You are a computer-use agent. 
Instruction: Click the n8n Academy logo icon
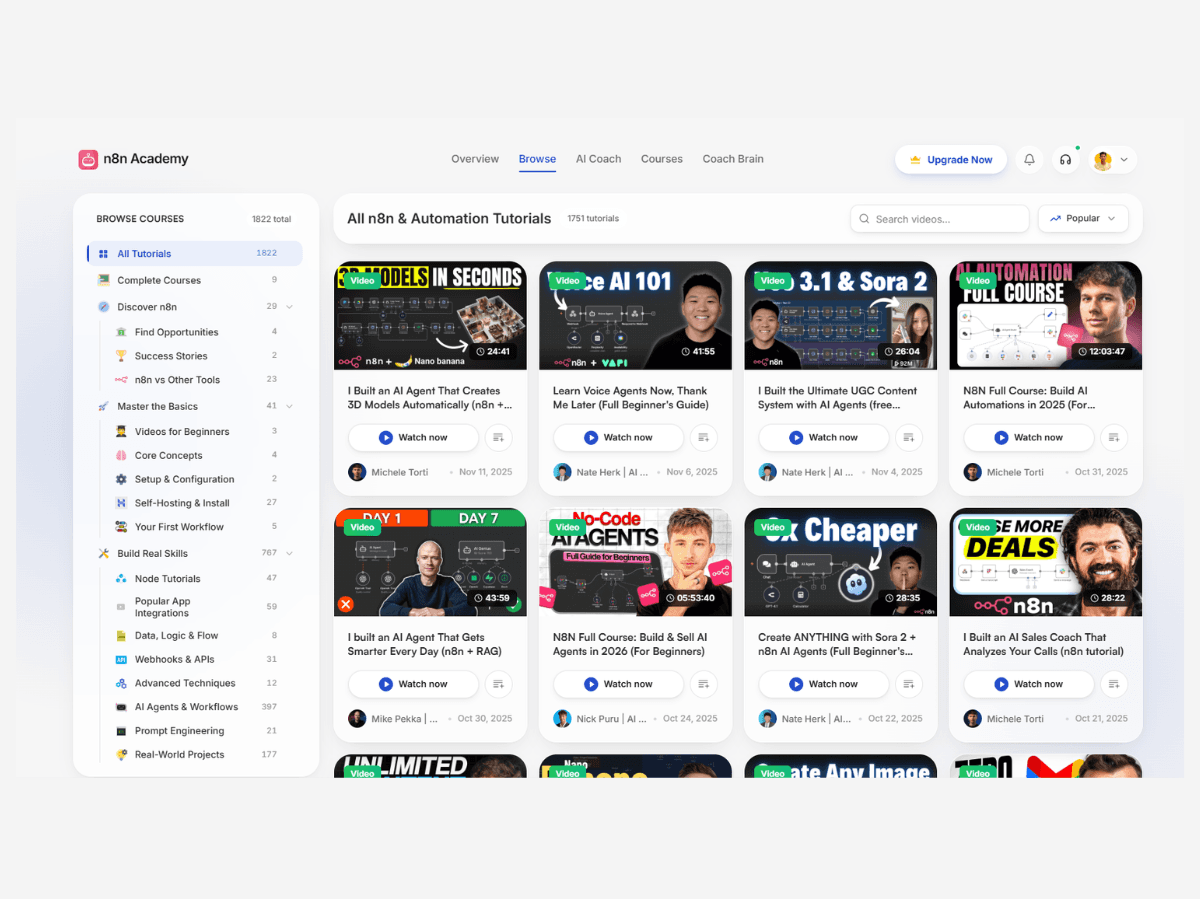[88, 159]
